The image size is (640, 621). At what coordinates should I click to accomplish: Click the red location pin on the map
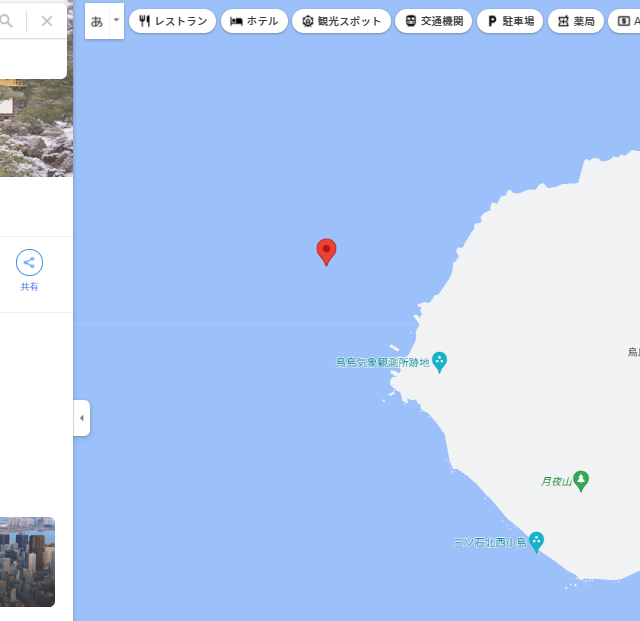[x=327, y=252]
